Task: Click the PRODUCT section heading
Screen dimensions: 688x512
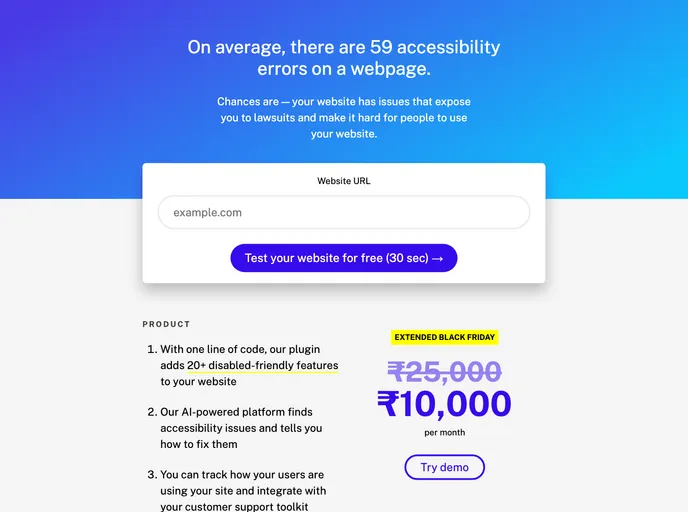Action: click(x=166, y=324)
